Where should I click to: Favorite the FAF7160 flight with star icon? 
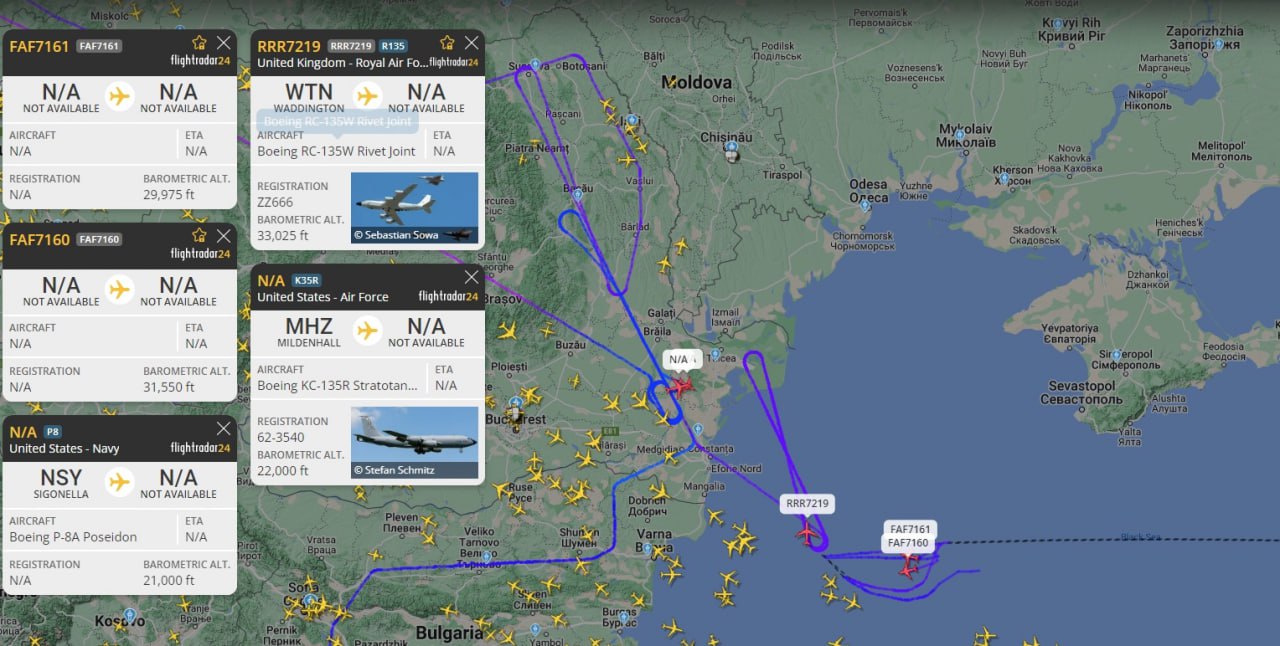[x=199, y=235]
